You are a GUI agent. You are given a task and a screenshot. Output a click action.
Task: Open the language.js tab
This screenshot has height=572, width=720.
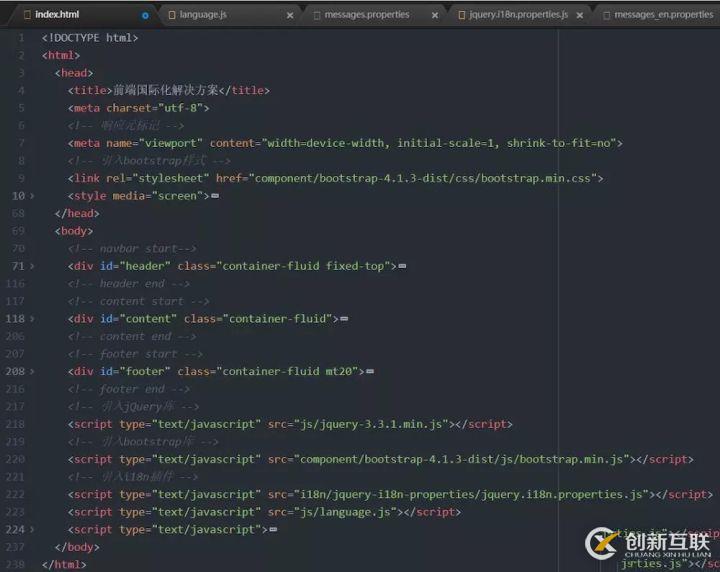point(203,15)
